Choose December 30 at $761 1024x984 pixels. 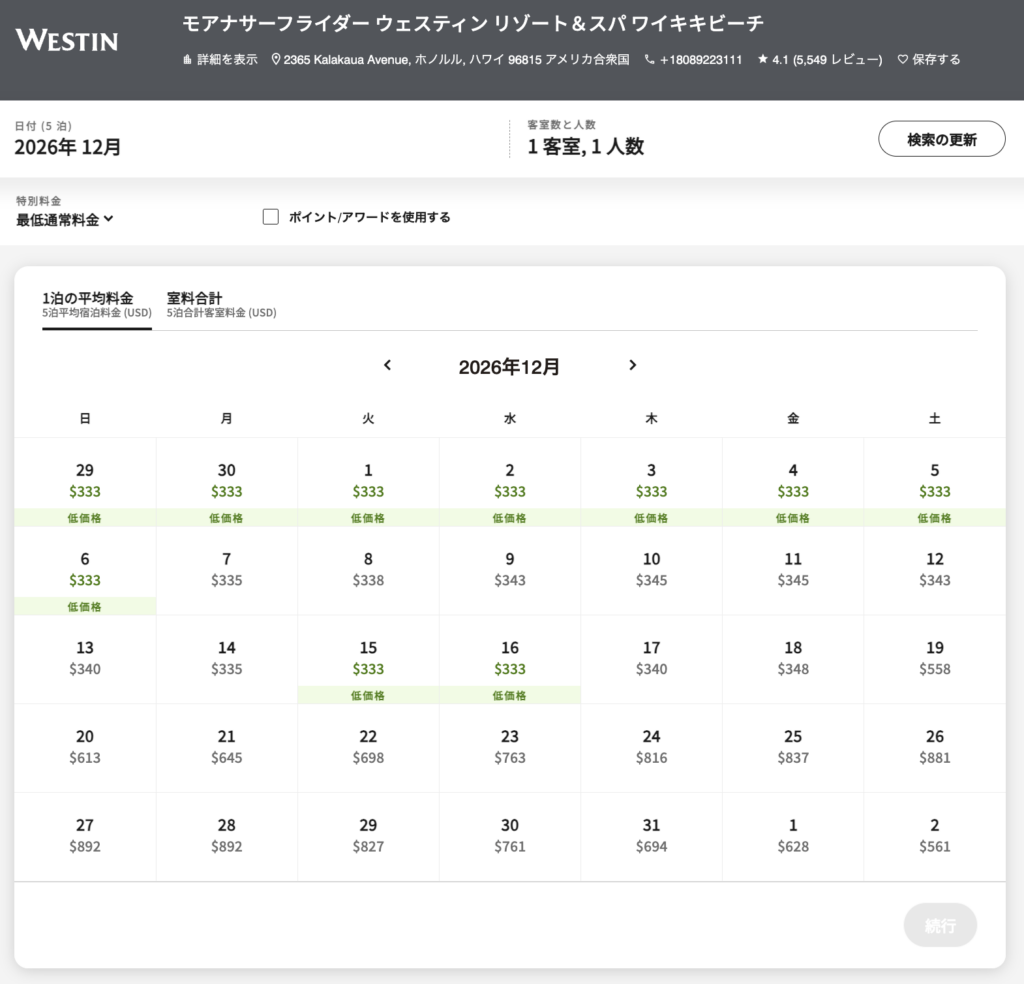(x=510, y=838)
